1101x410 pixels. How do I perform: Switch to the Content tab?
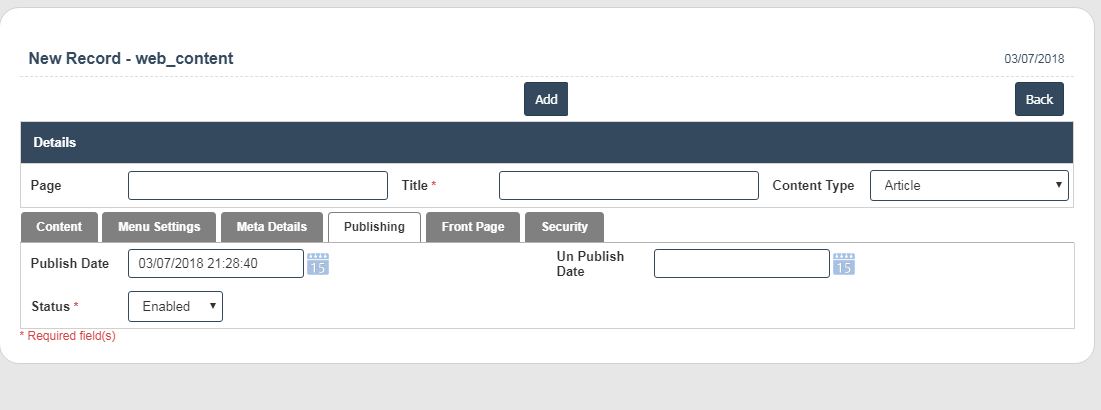point(59,227)
